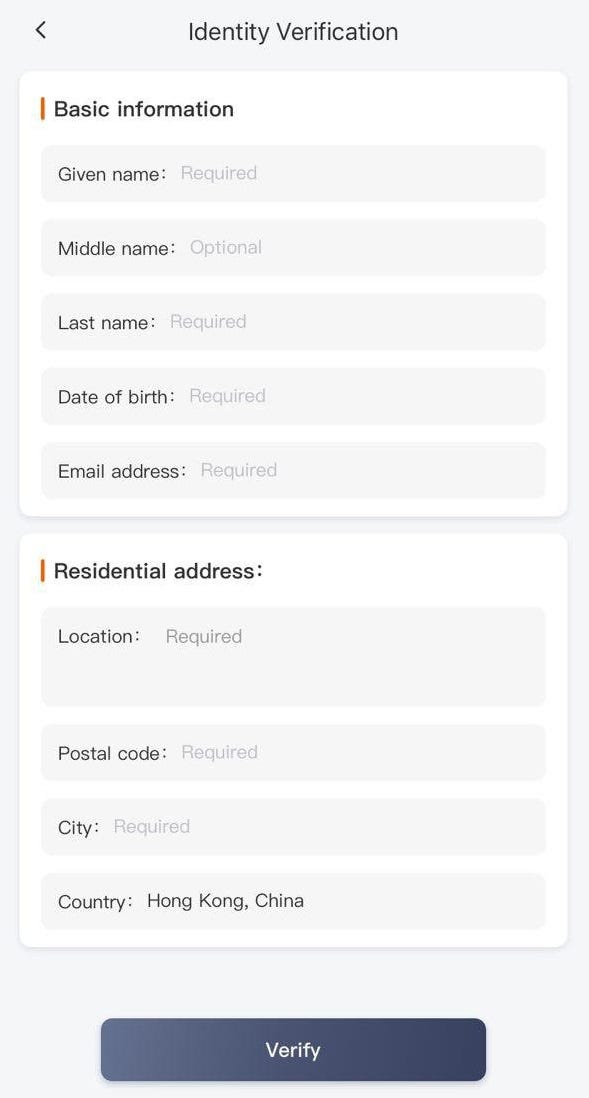Click the Required placeholder in Location

[203, 636]
